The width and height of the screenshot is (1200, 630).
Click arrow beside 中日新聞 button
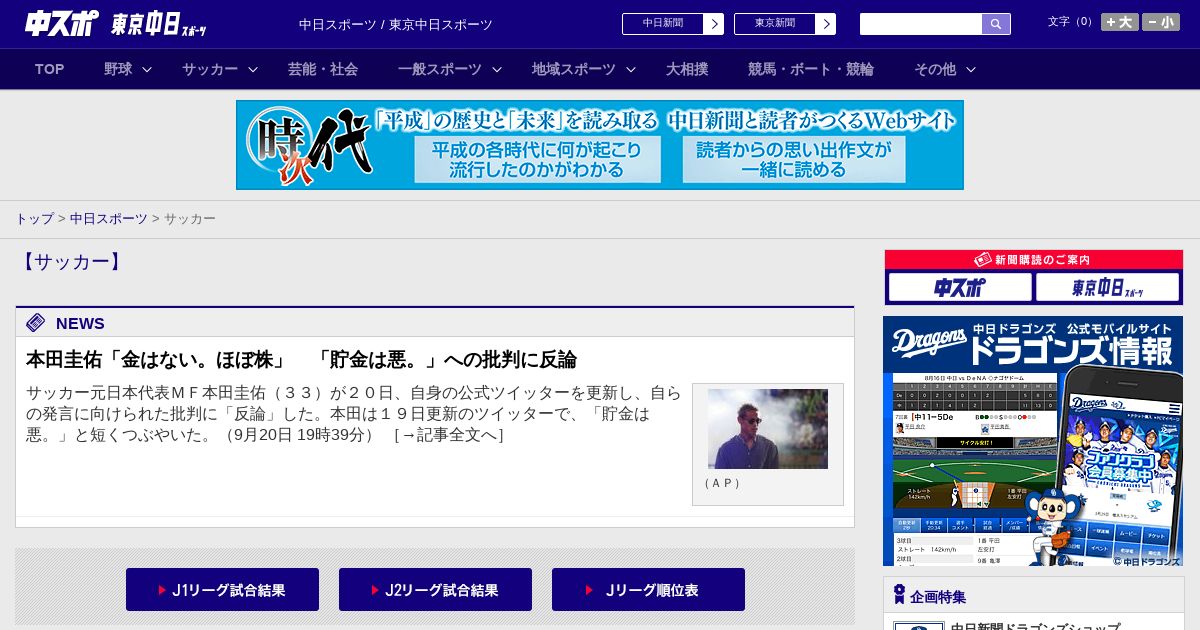click(x=714, y=24)
